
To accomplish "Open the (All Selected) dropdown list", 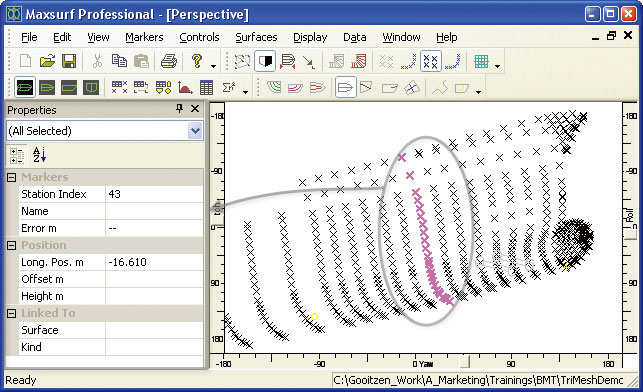I will click(195, 131).
